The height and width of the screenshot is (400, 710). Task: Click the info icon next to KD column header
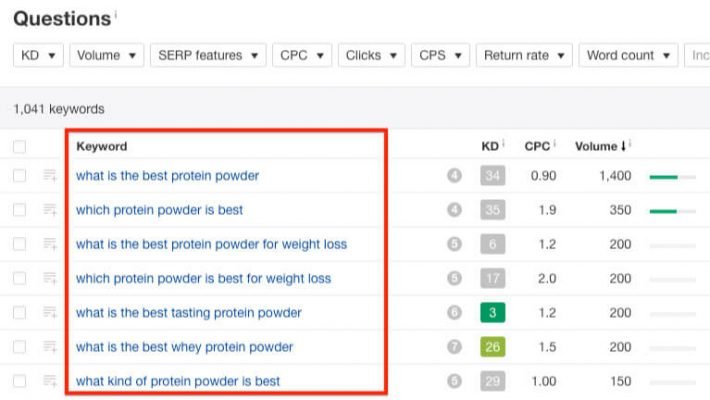504,146
